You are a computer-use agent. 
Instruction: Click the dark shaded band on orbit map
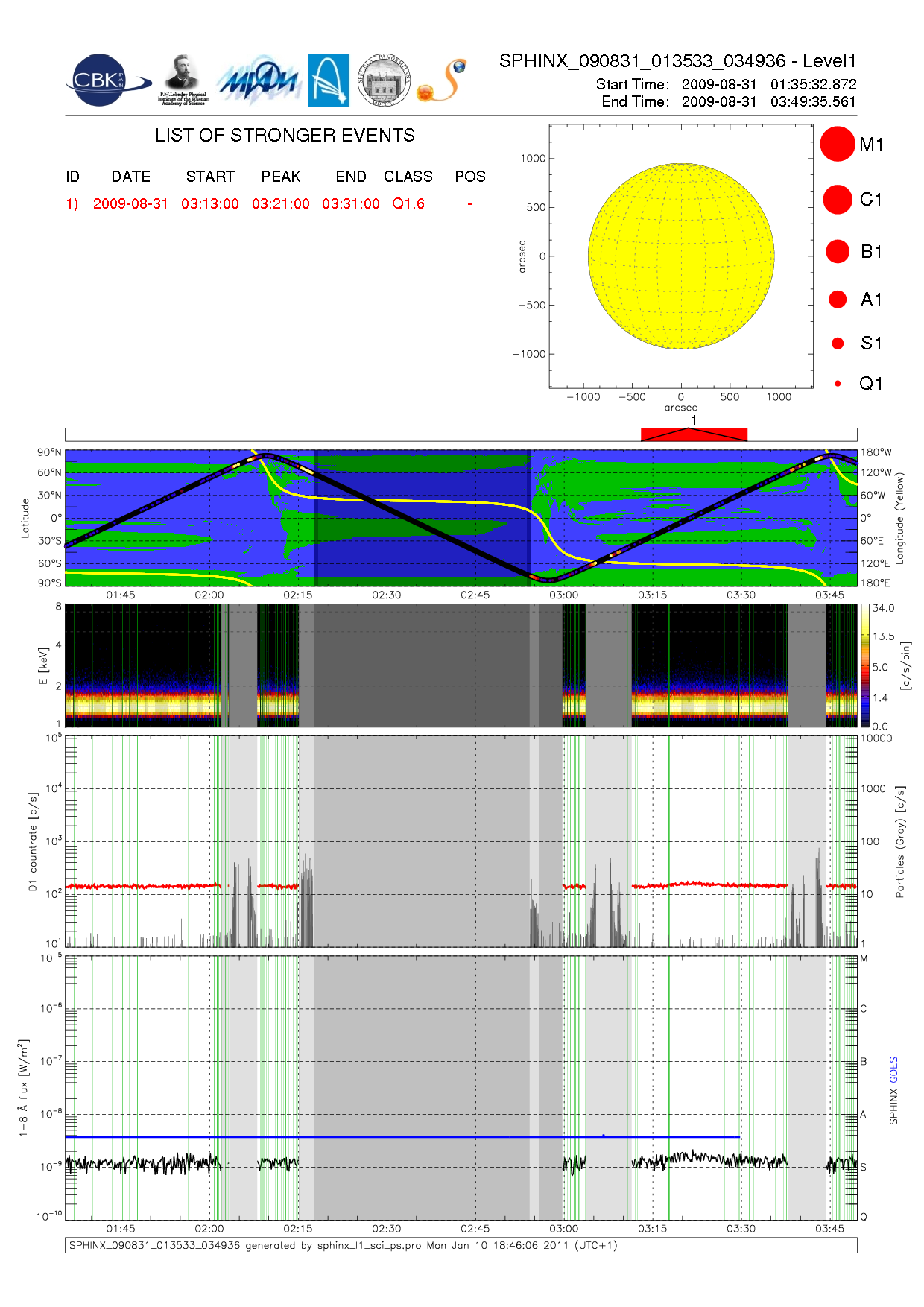[423, 518]
